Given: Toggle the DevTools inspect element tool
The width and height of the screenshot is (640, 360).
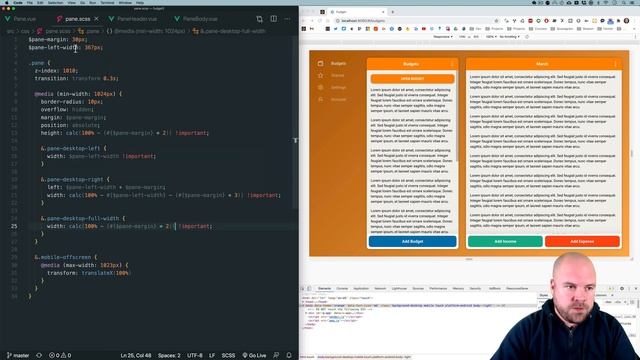Looking at the screenshot, I should (303, 289).
